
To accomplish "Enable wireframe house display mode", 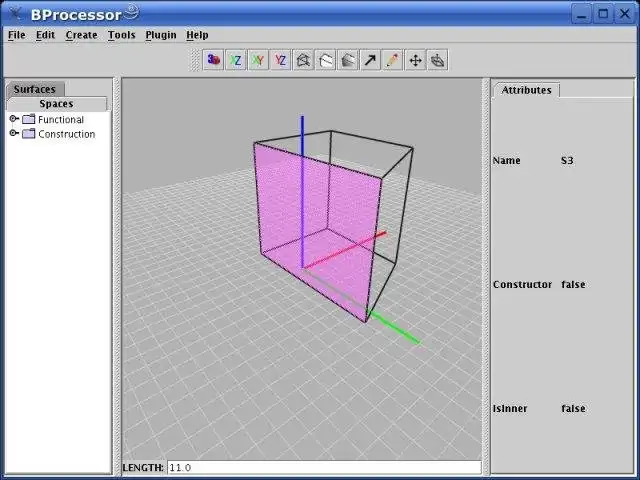I will point(303,60).
